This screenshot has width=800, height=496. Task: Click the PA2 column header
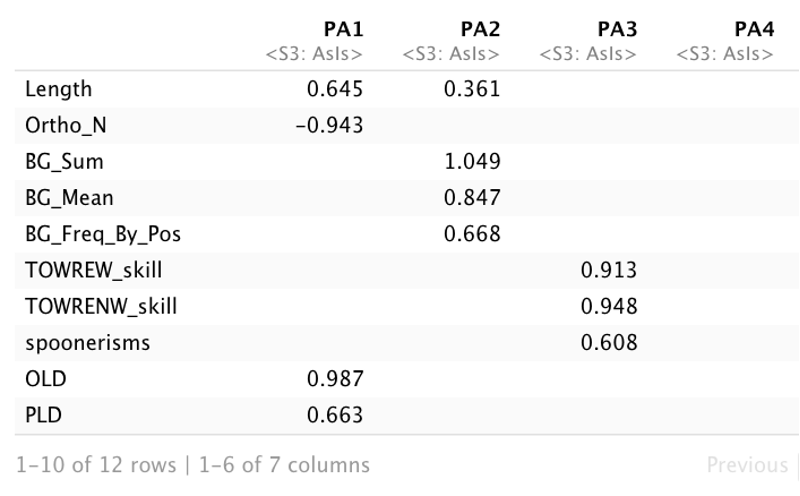[x=480, y=30]
